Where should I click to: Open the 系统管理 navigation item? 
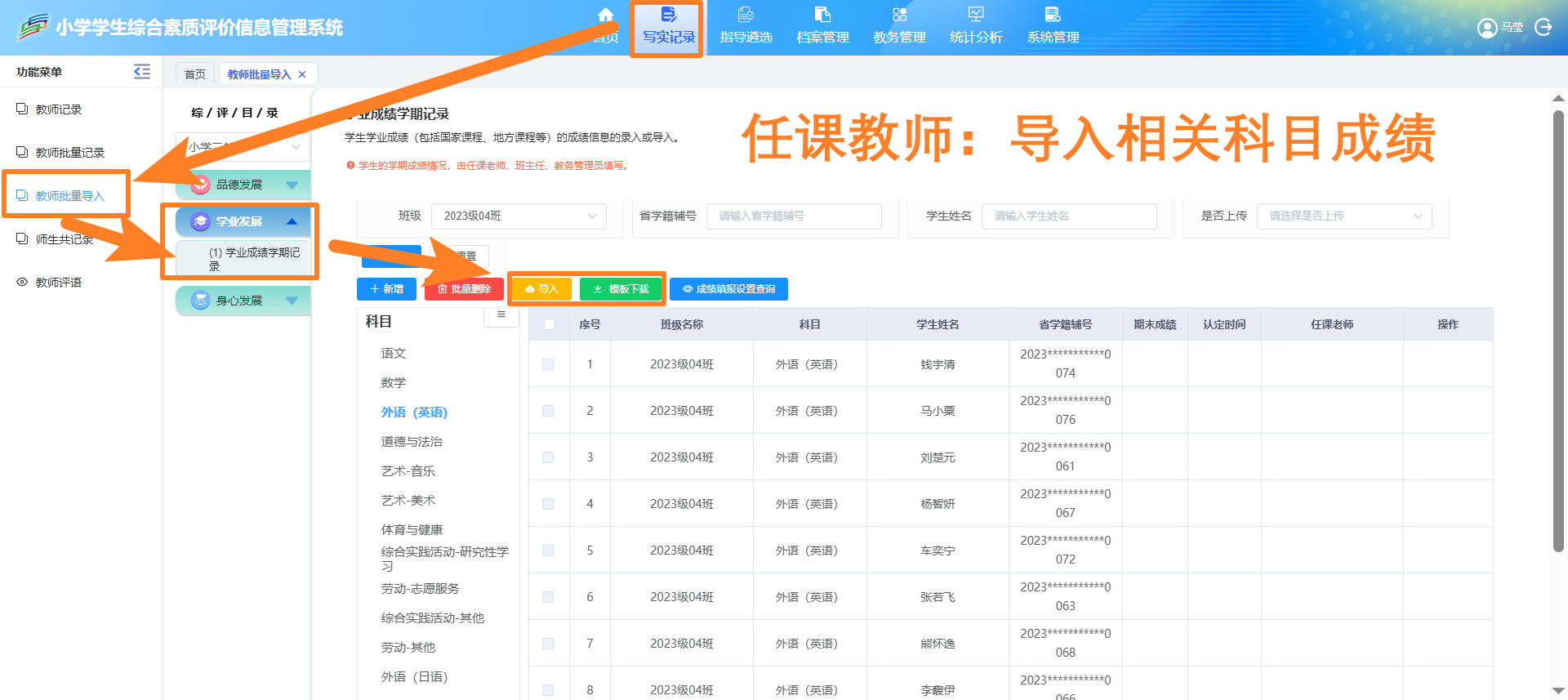coord(1053,27)
